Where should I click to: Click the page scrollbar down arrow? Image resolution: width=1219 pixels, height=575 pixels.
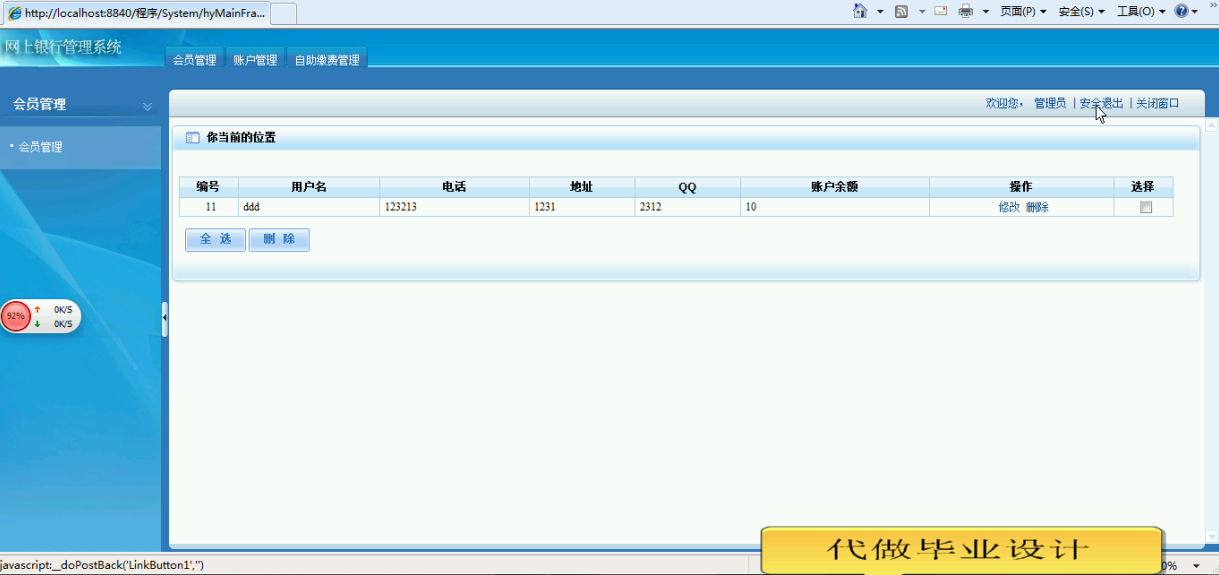click(1212, 538)
